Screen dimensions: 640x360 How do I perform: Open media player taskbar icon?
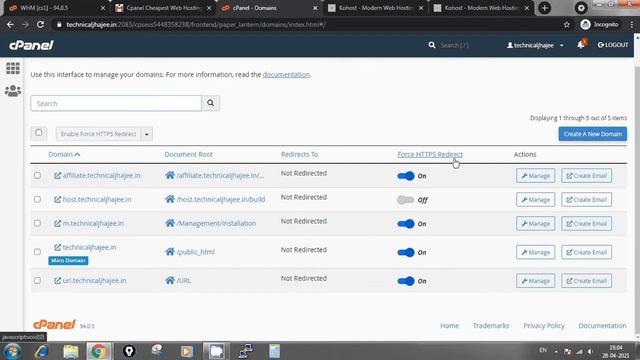coord(187,351)
